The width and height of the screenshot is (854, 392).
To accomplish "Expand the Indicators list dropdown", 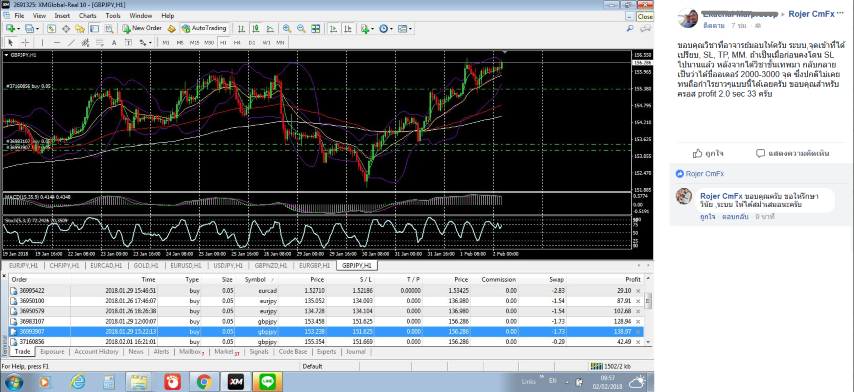I will point(373,28).
